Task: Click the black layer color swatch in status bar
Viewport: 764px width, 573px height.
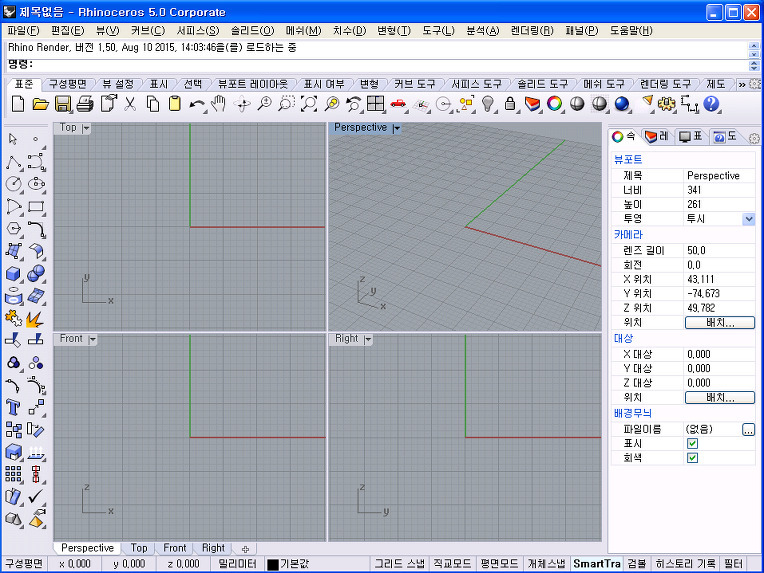Action: pos(272,565)
